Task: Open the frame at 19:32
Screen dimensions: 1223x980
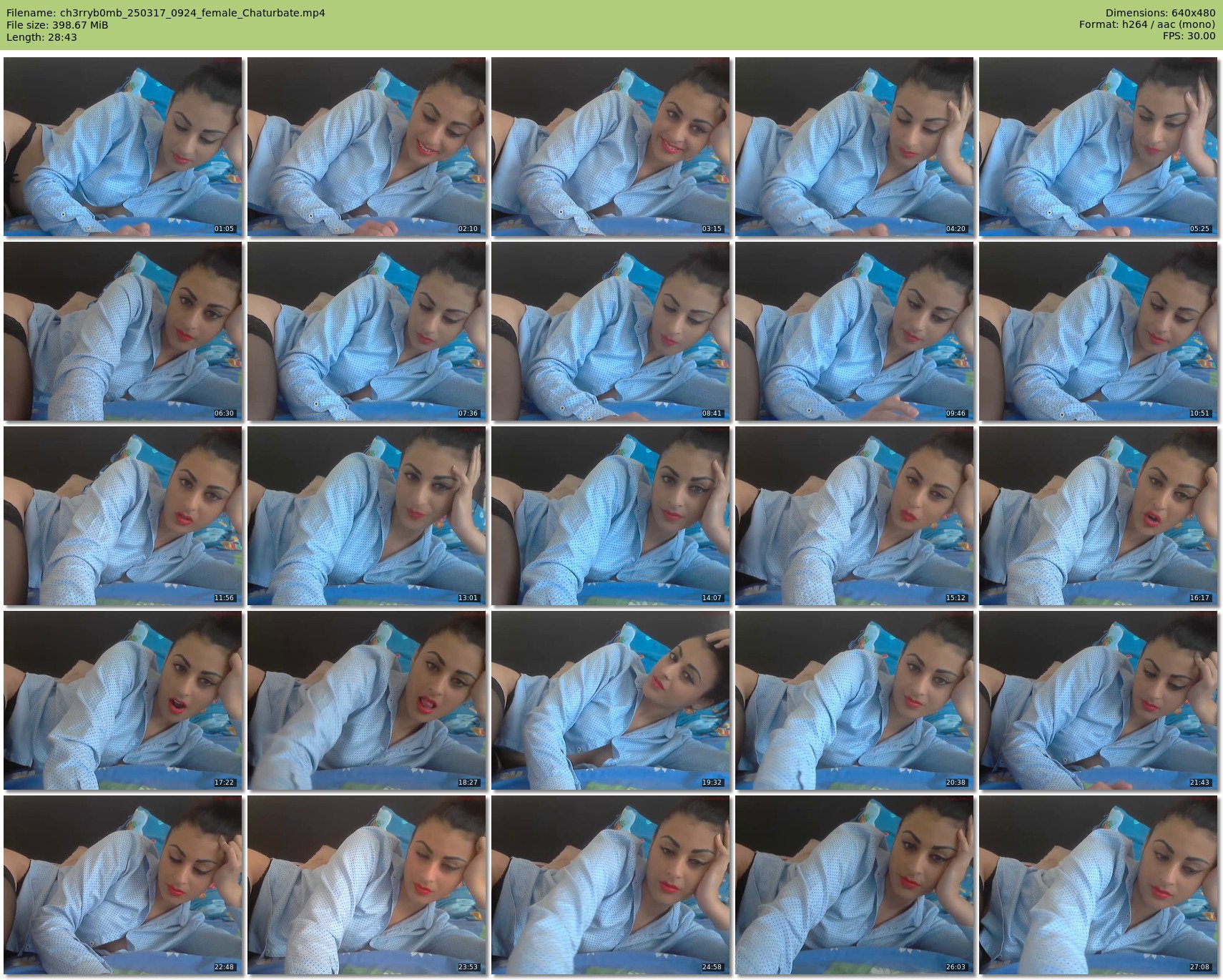Action: pyautogui.click(x=611, y=700)
